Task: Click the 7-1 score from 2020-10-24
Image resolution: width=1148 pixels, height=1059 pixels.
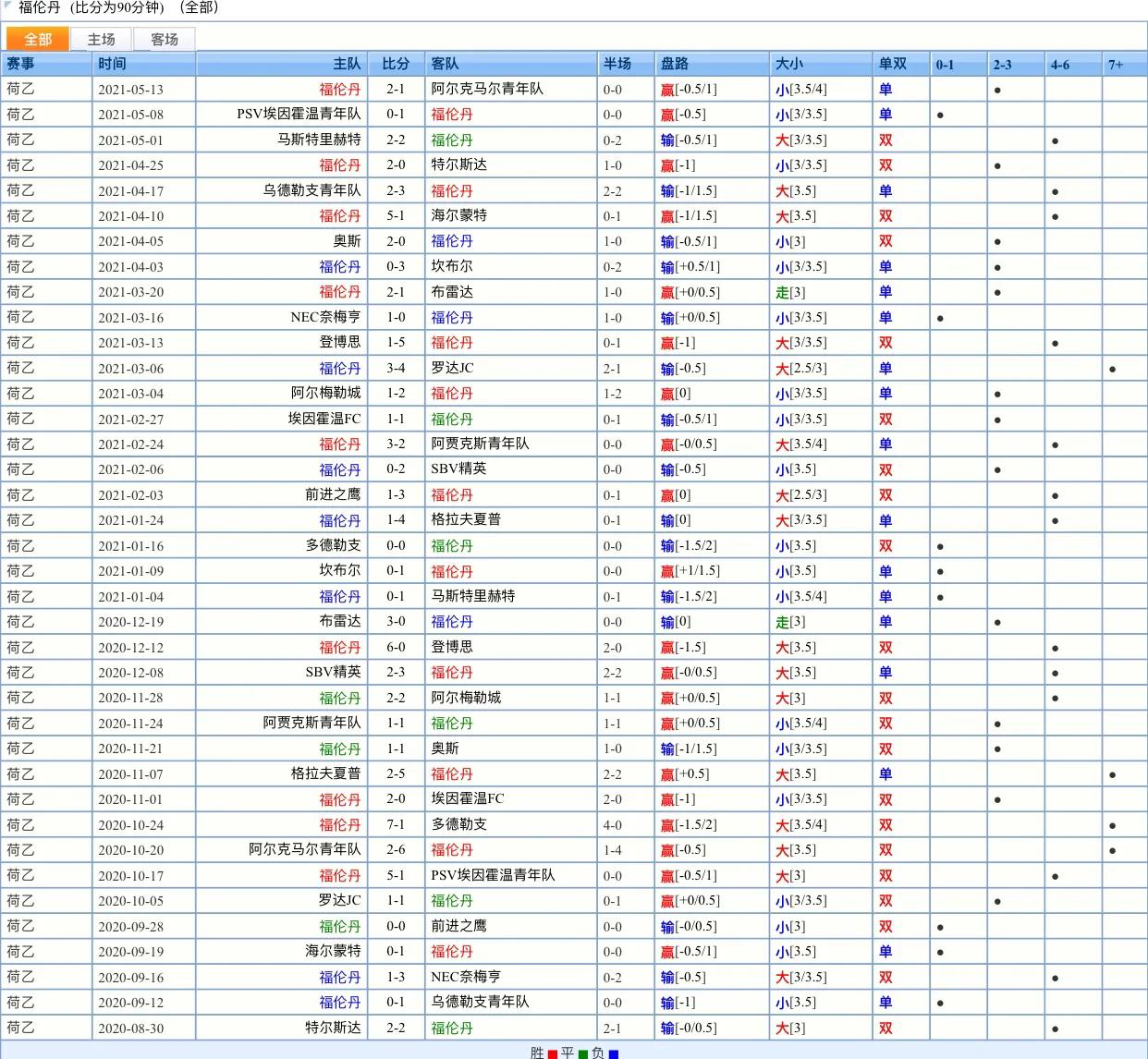Action: tap(395, 824)
